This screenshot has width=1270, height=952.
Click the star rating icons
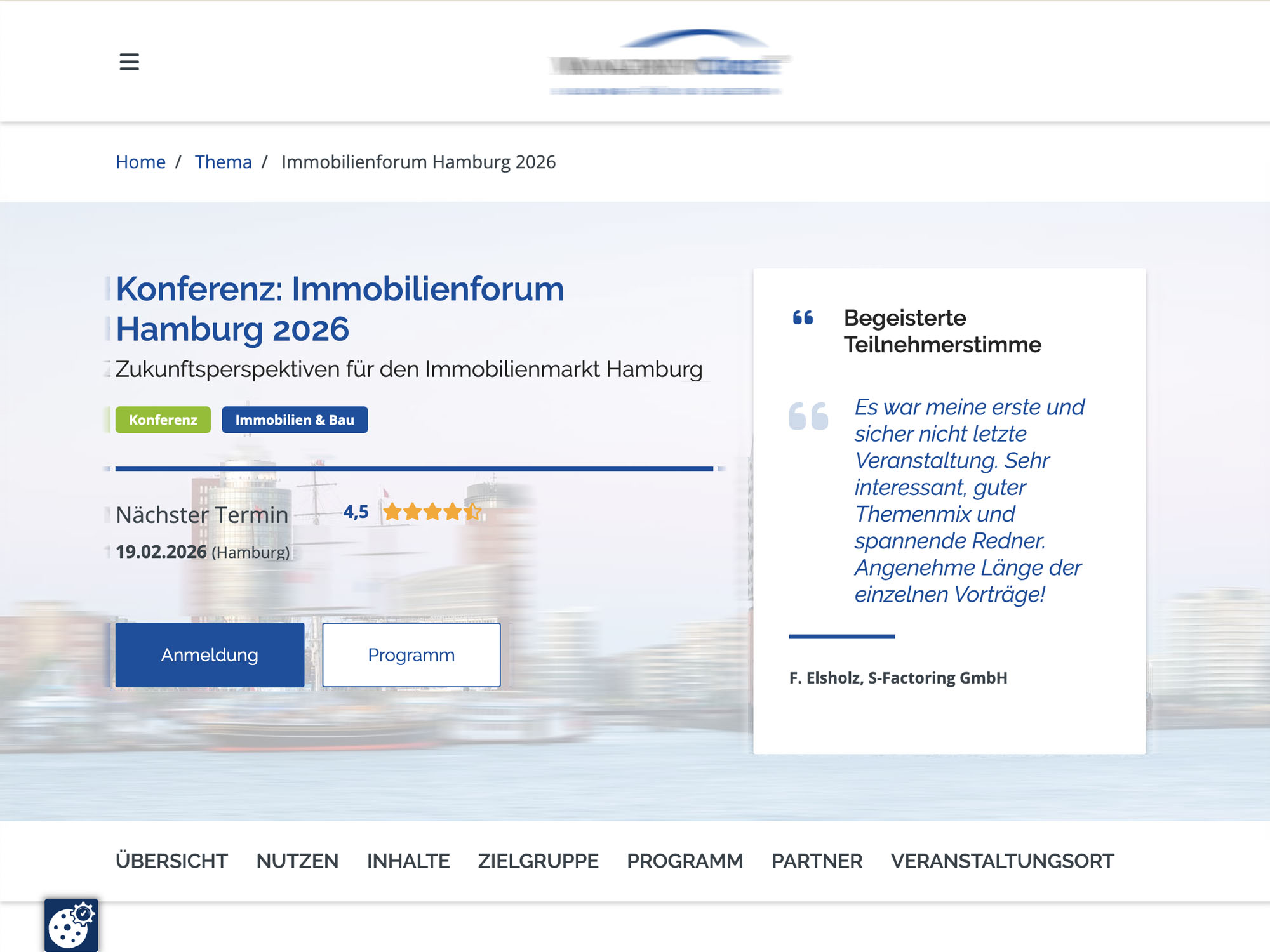click(432, 512)
